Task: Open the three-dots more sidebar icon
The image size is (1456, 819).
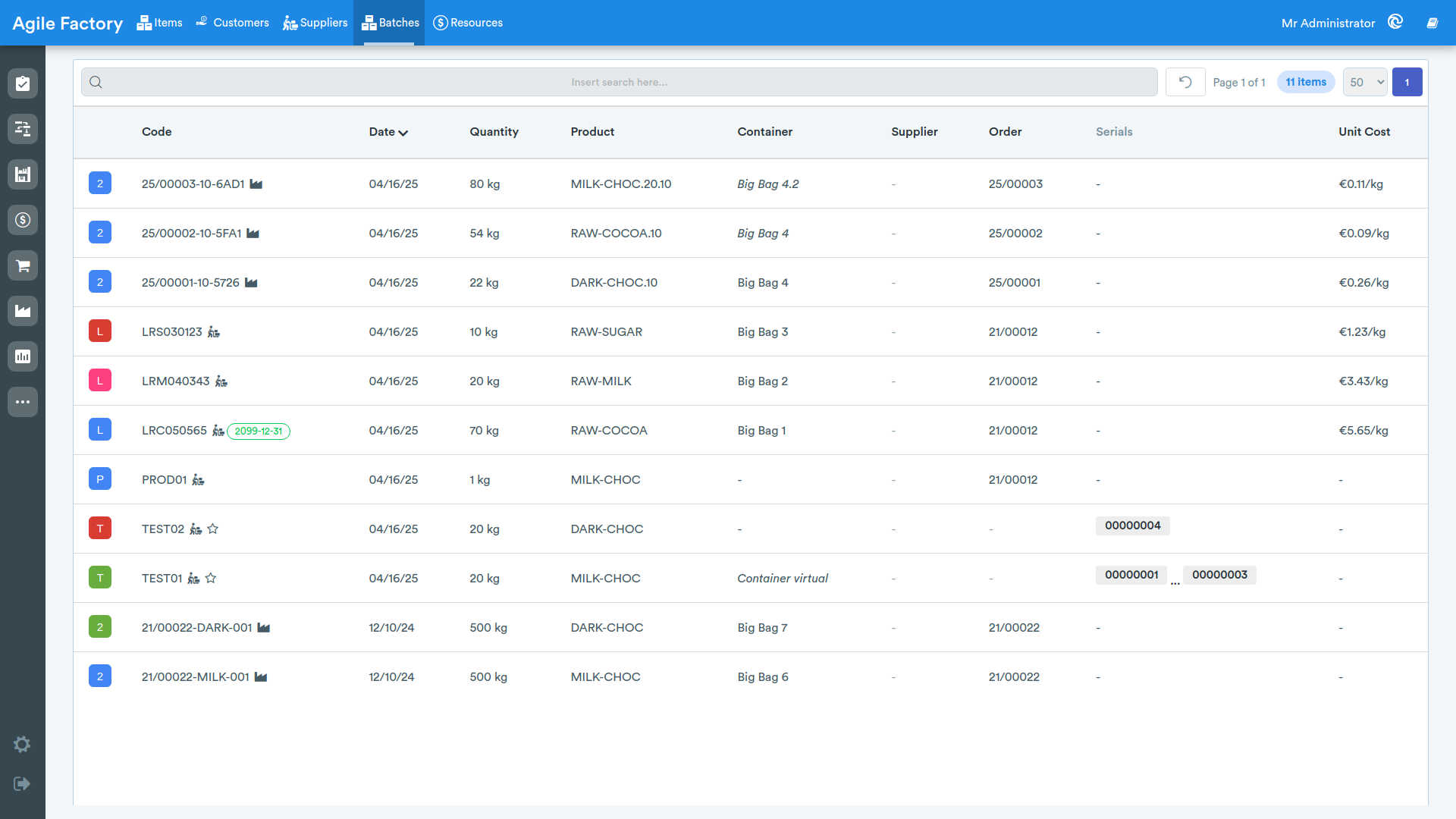Action: [23, 402]
